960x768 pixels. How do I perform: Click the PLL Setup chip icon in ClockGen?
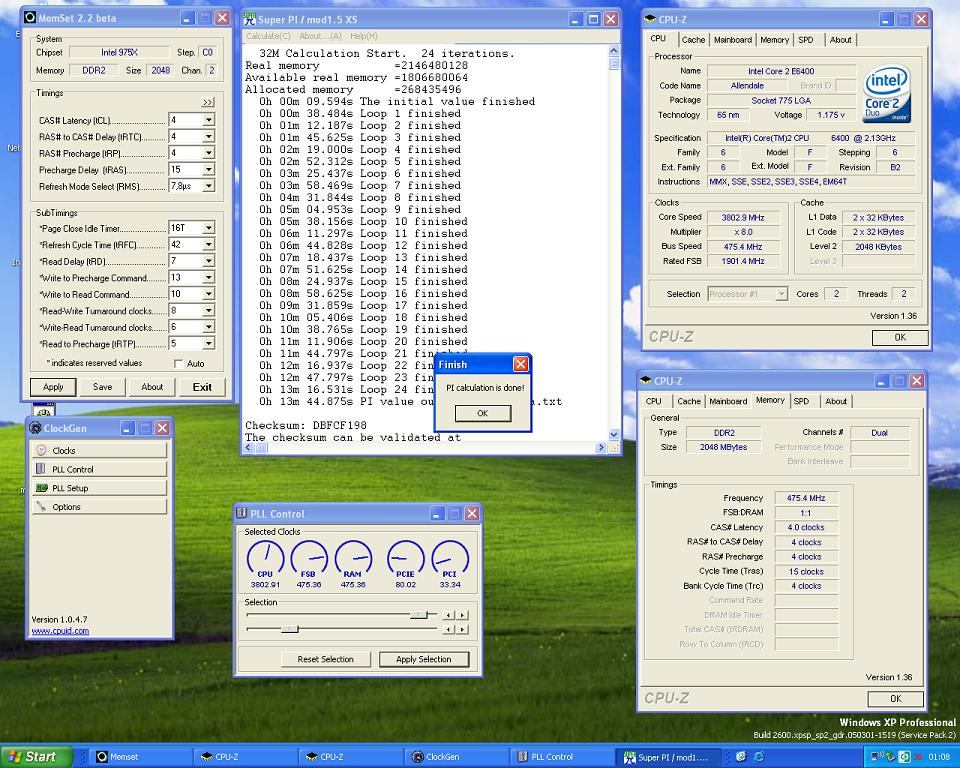pyautogui.click(x=41, y=488)
